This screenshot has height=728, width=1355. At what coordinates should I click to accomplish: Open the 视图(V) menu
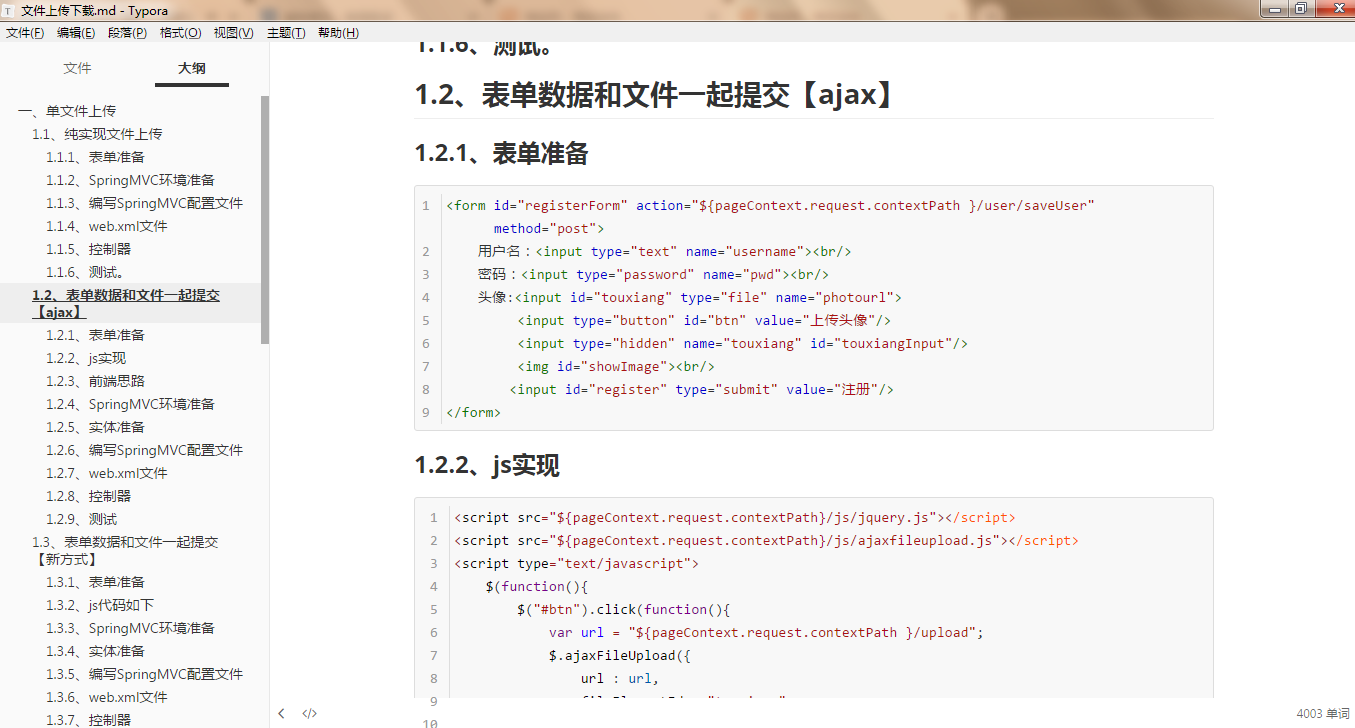(233, 33)
